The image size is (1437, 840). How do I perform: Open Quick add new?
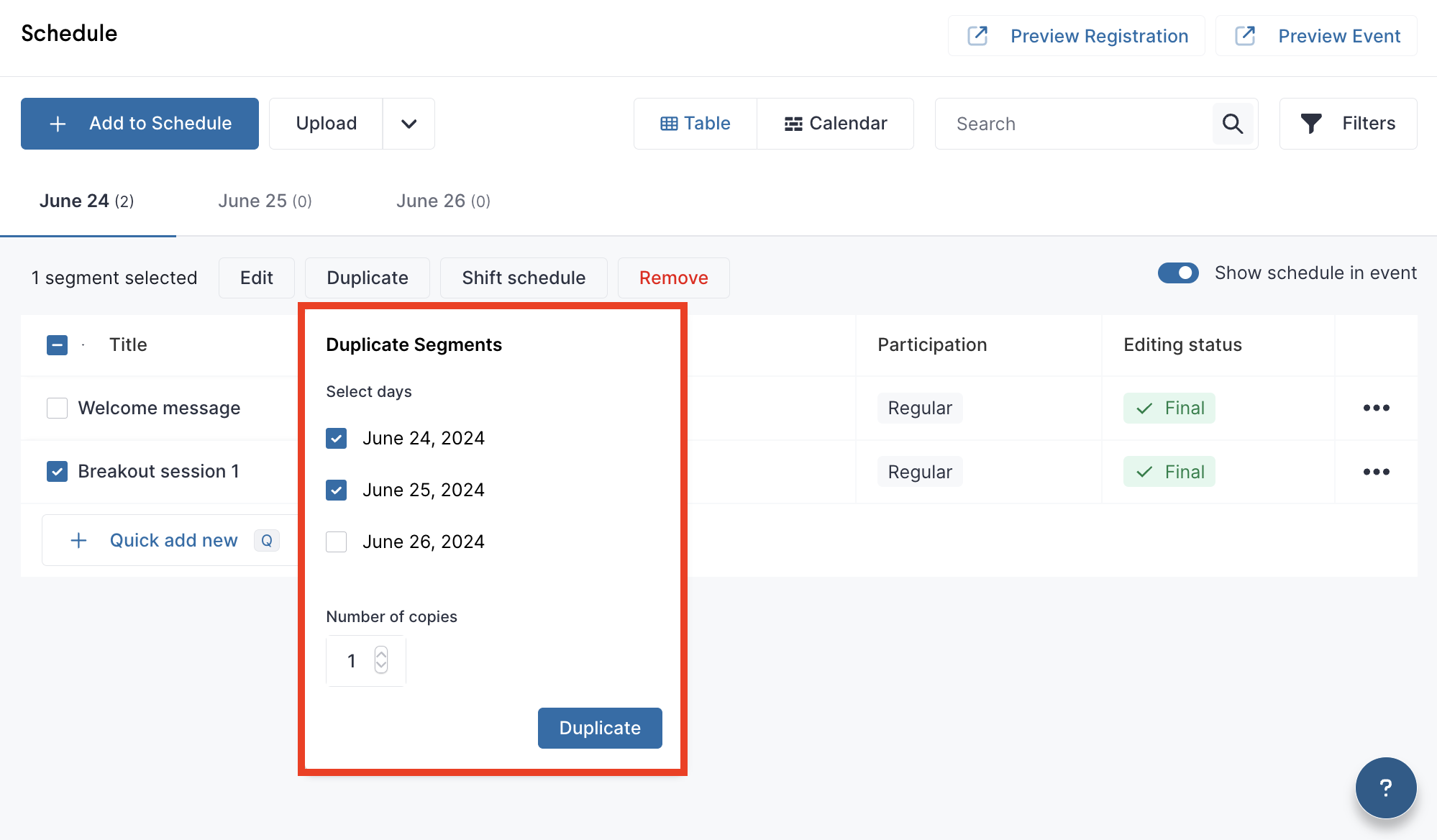[173, 540]
